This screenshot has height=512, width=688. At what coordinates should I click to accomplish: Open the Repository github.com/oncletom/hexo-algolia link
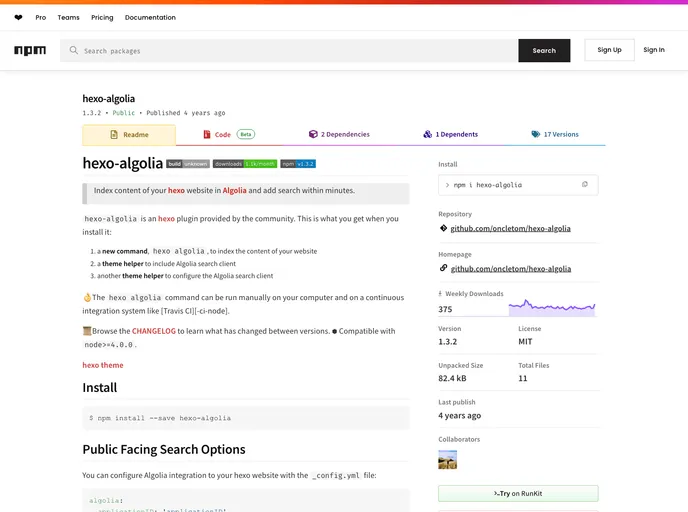coord(510,228)
